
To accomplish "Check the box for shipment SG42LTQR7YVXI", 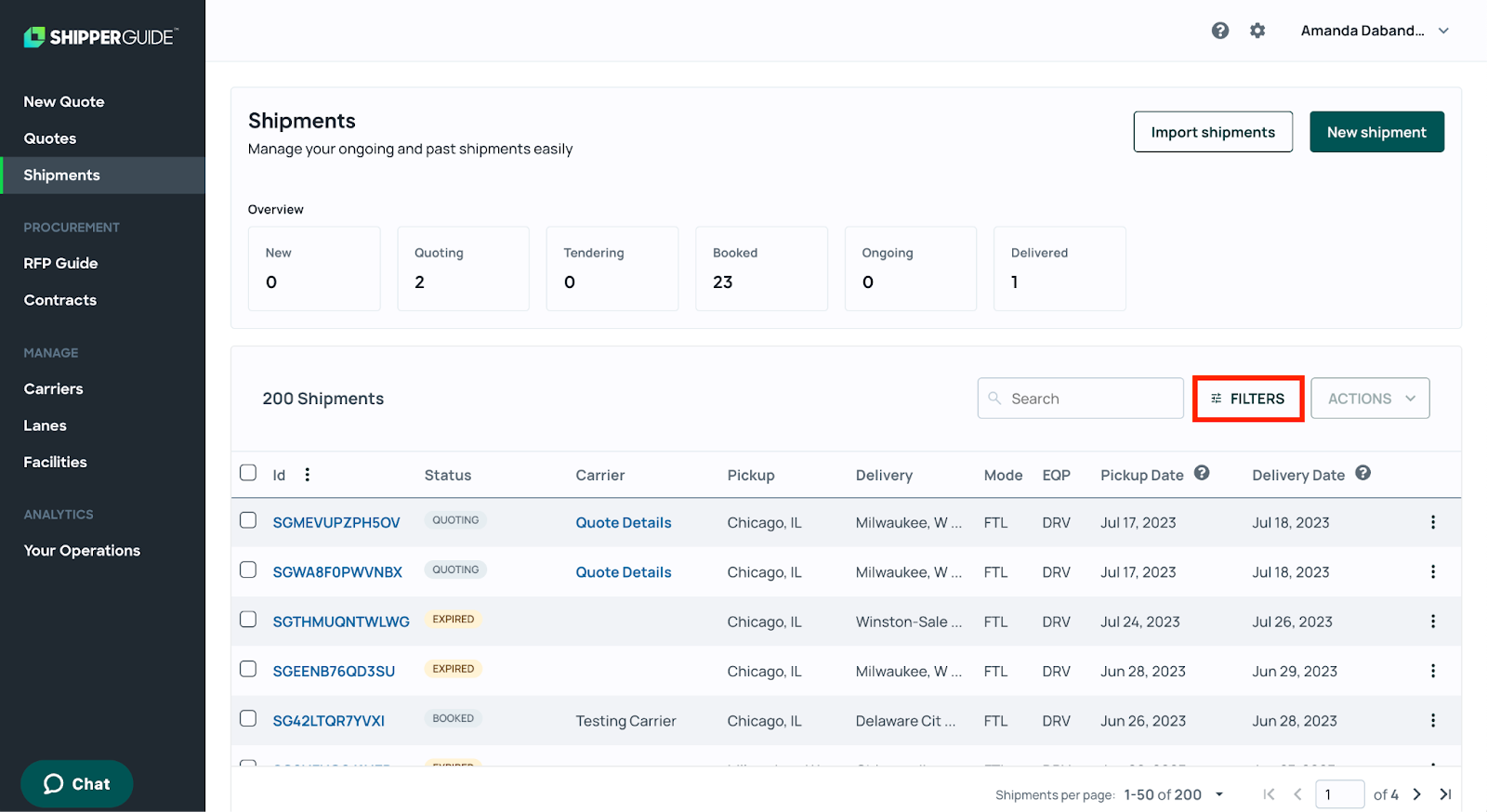I will pyautogui.click(x=248, y=719).
